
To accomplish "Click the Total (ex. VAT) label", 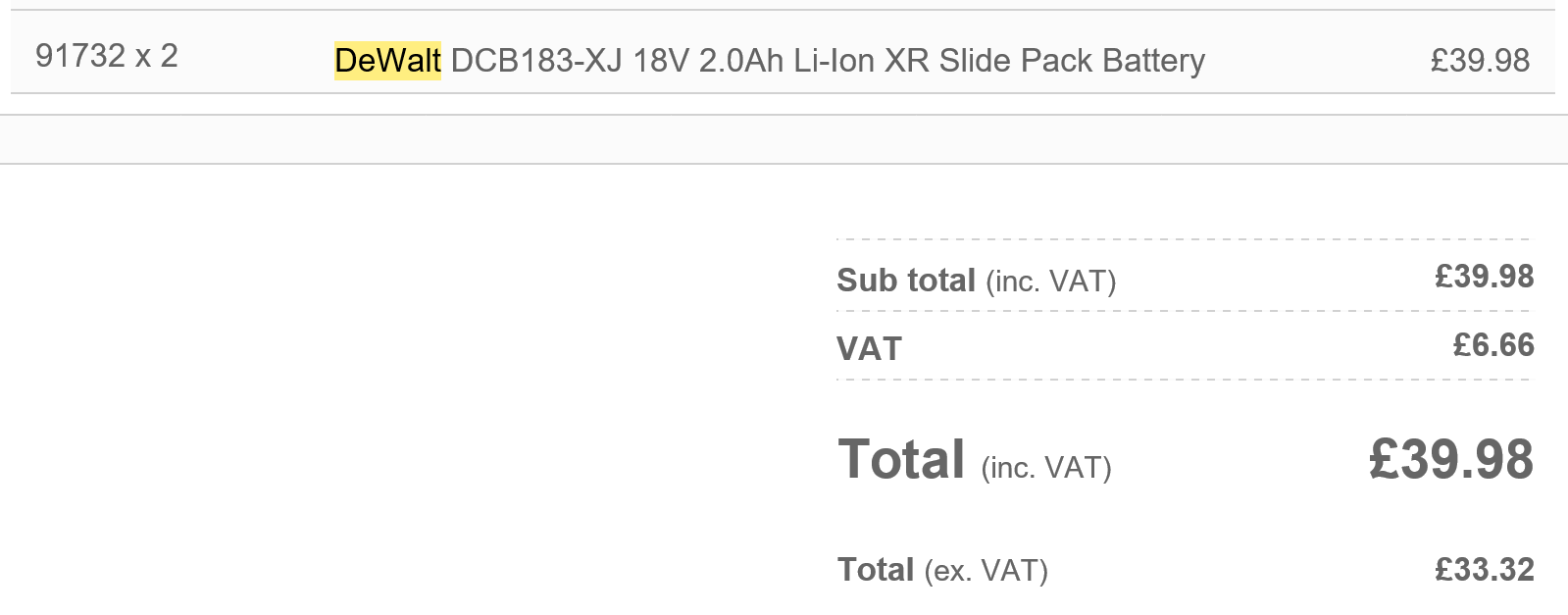I will [942, 570].
